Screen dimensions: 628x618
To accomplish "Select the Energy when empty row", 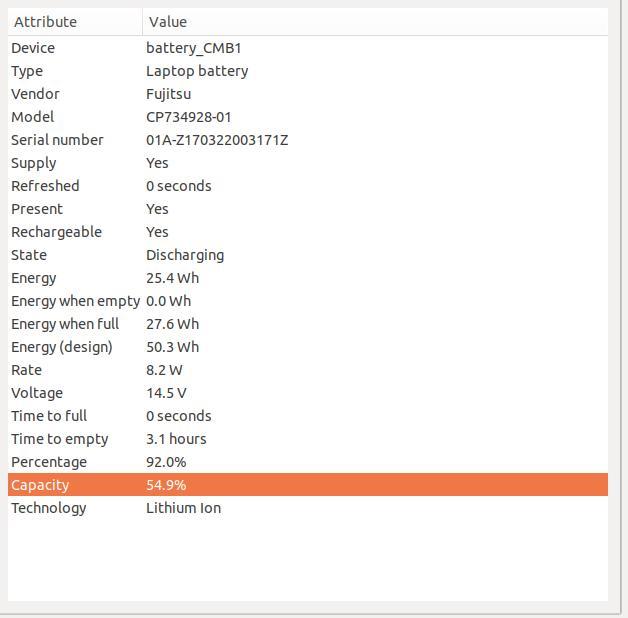I will pos(308,301).
